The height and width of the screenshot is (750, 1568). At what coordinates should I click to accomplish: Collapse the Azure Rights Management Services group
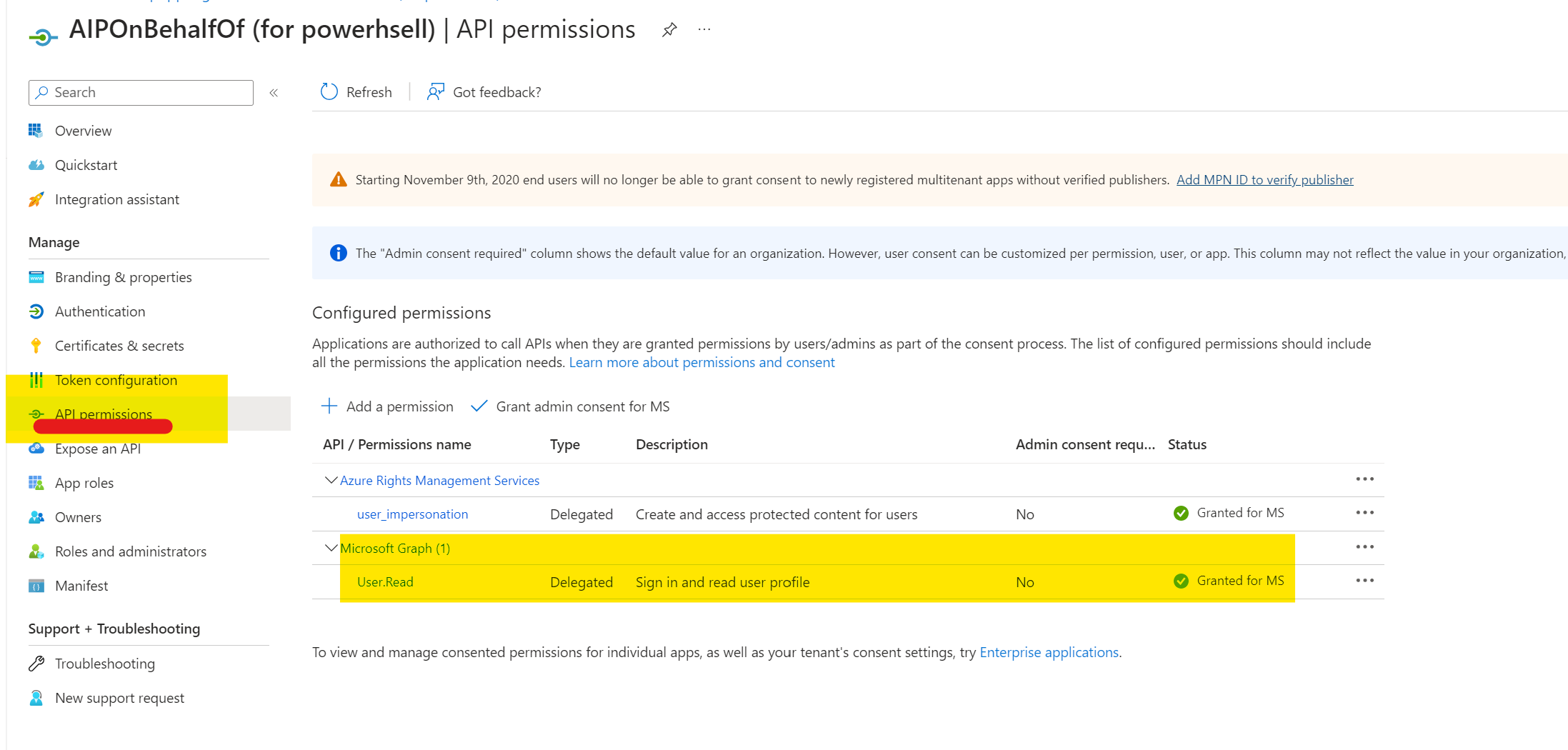pyautogui.click(x=330, y=479)
